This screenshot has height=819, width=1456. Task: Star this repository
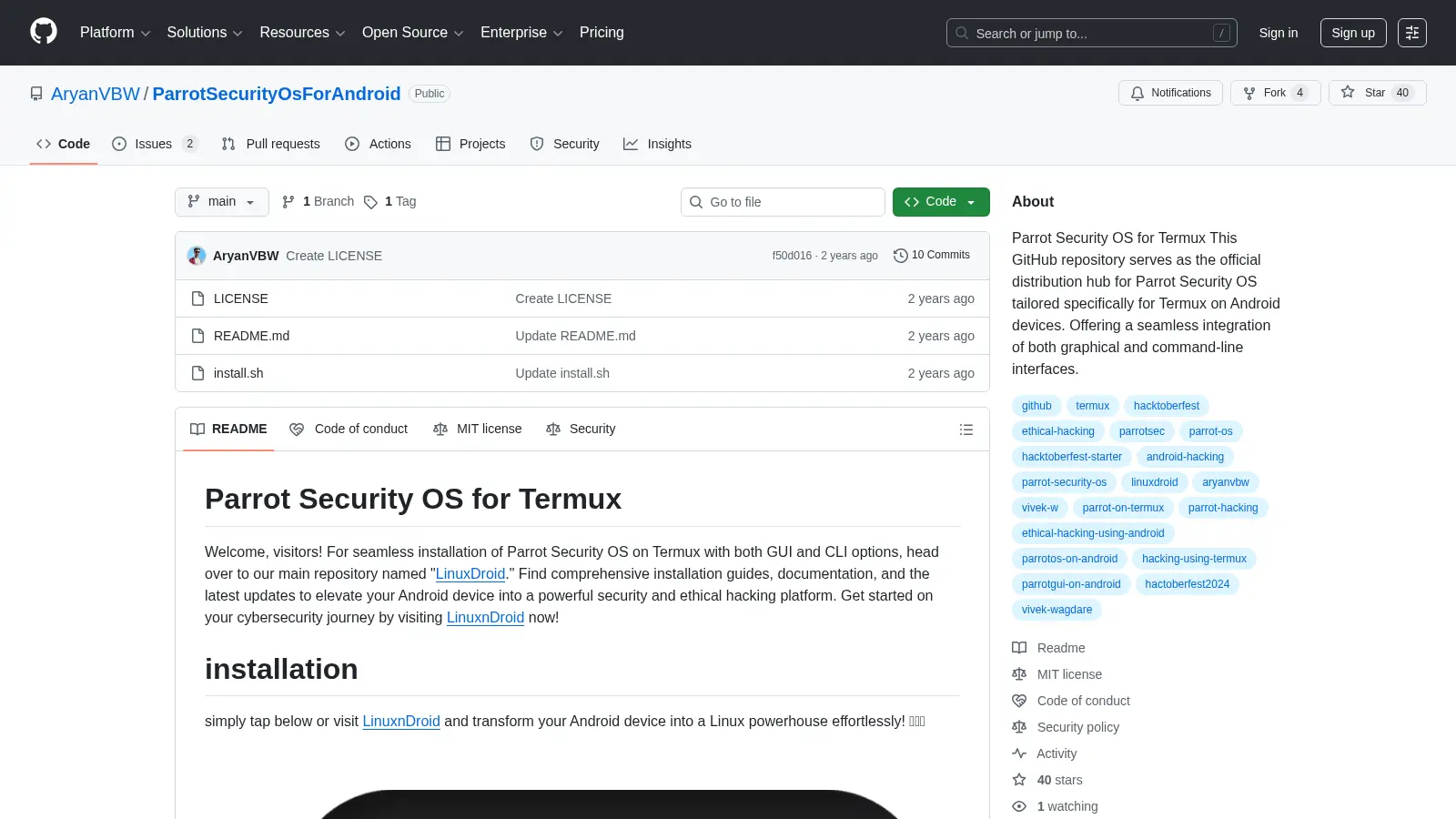coord(1377,93)
